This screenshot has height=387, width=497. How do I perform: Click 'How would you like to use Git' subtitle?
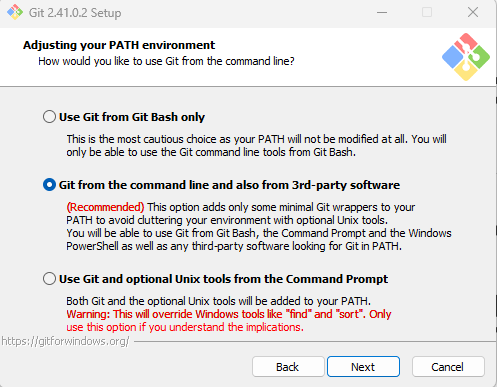[x=166, y=61]
